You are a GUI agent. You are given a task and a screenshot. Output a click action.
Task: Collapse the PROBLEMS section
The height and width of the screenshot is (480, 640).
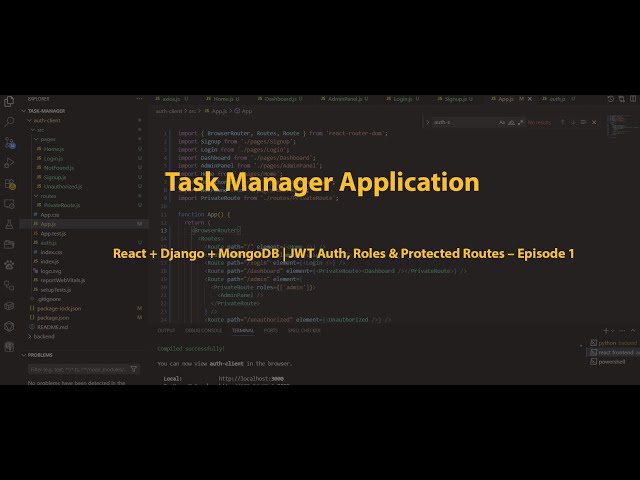click(24, 355)
